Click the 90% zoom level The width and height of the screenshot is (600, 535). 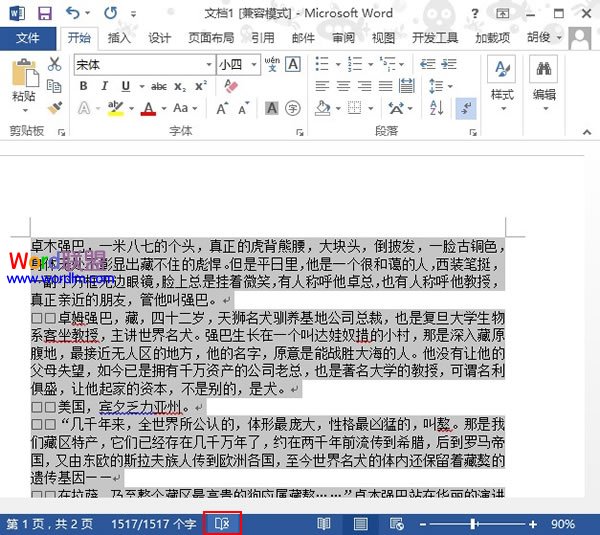click(x=562, y=524)
